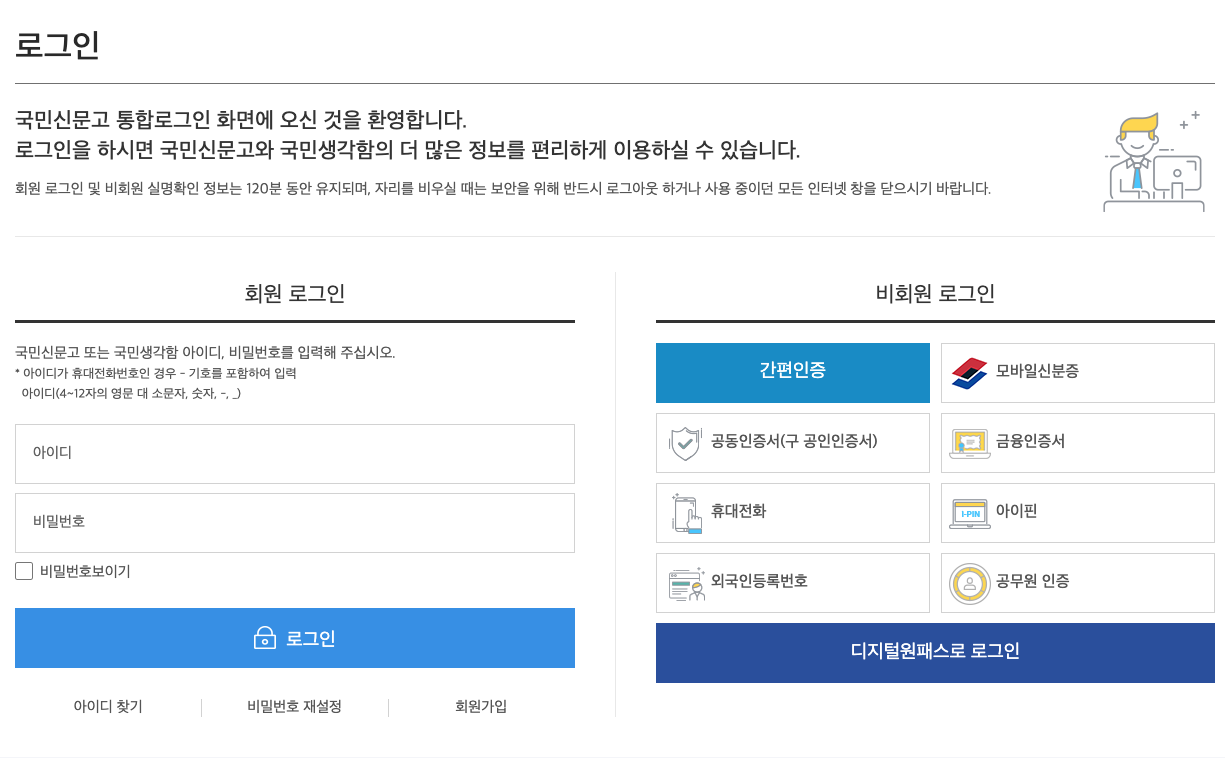Switch to the 회원 로그인 section

tap(294, 291)
